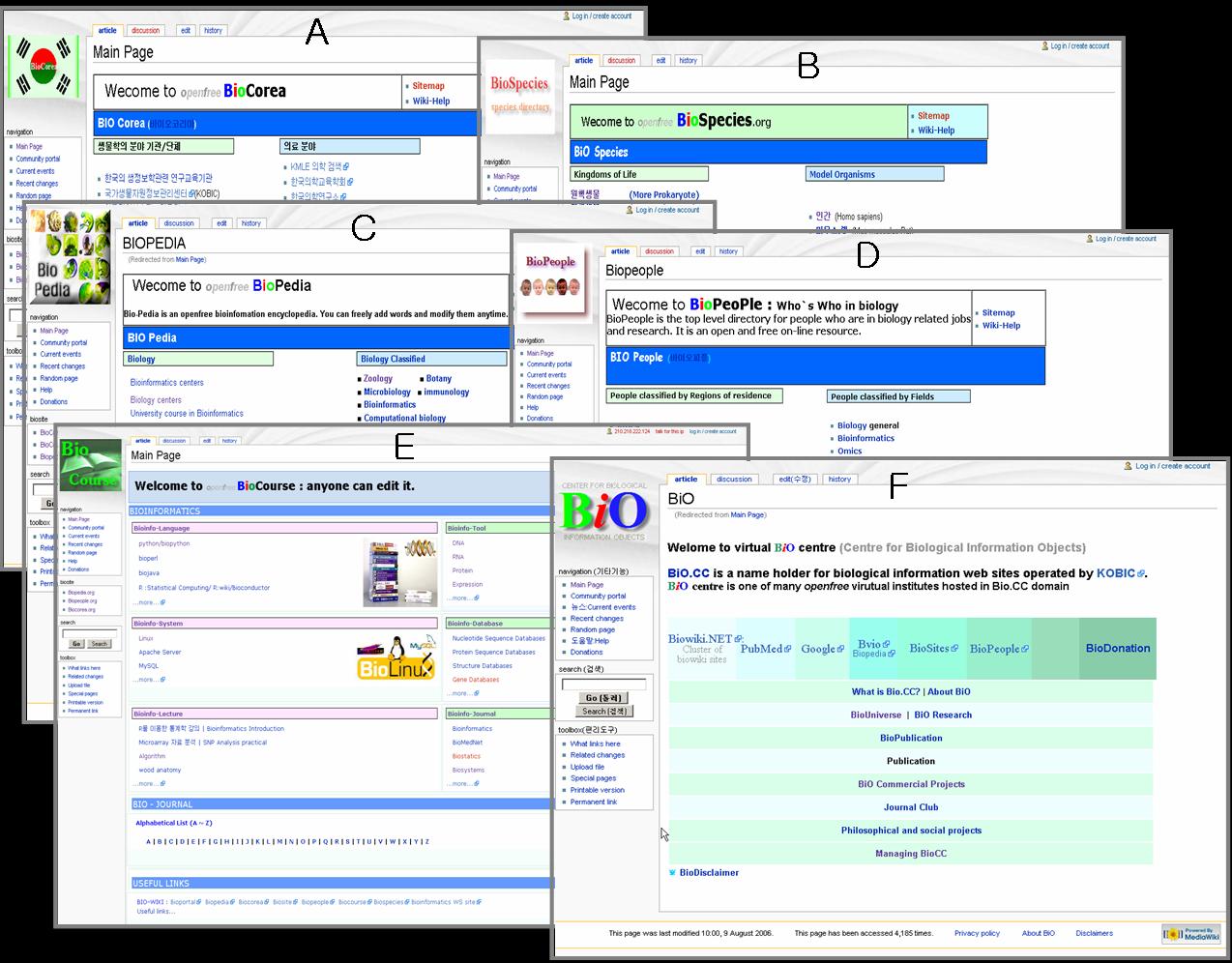Switch to discussion tab in BiO window
The height and width of the screenshot is (963, 1232).
(734, 479)
